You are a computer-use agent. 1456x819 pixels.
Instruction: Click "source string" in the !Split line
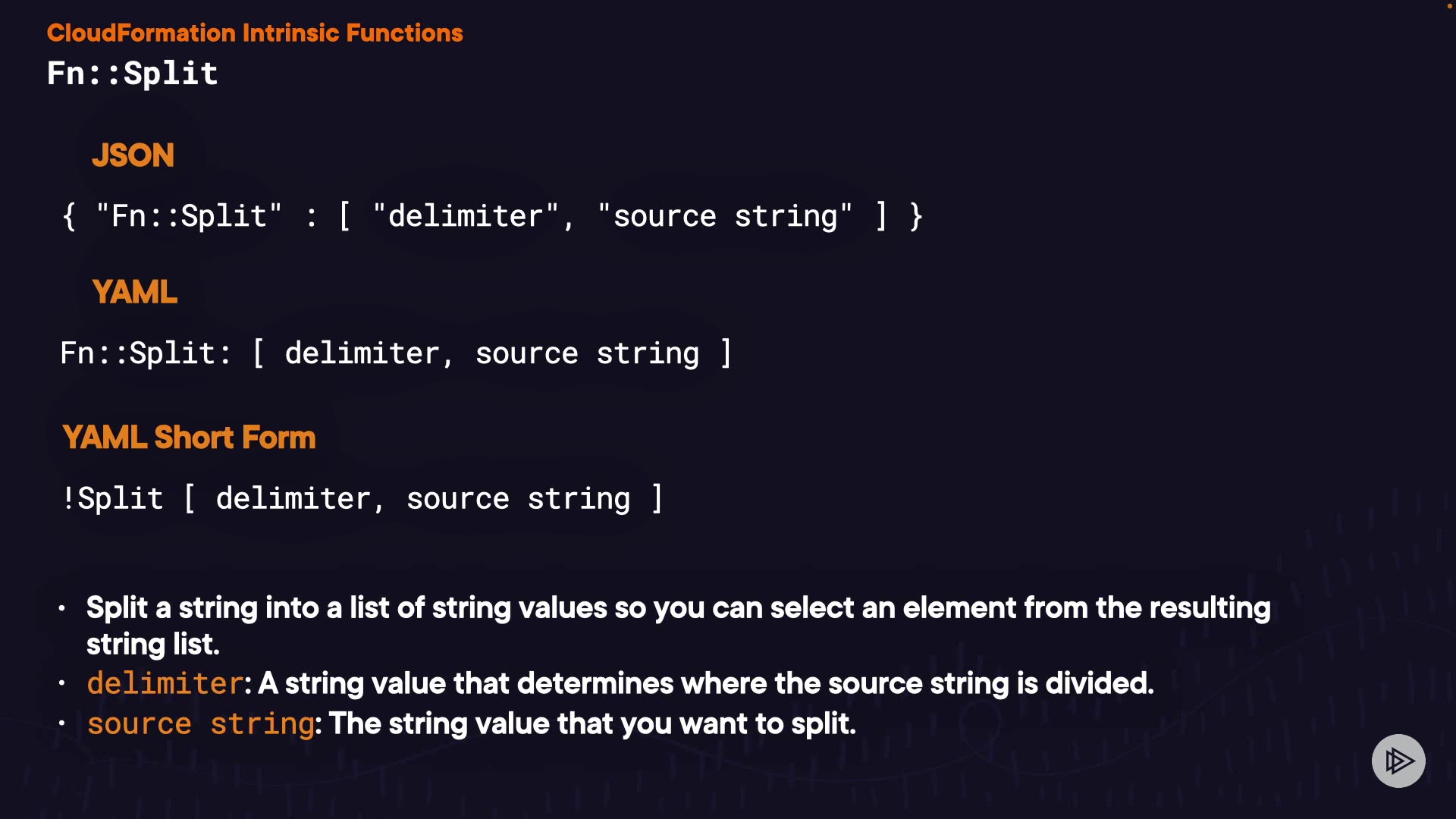[x=518, y=499]
